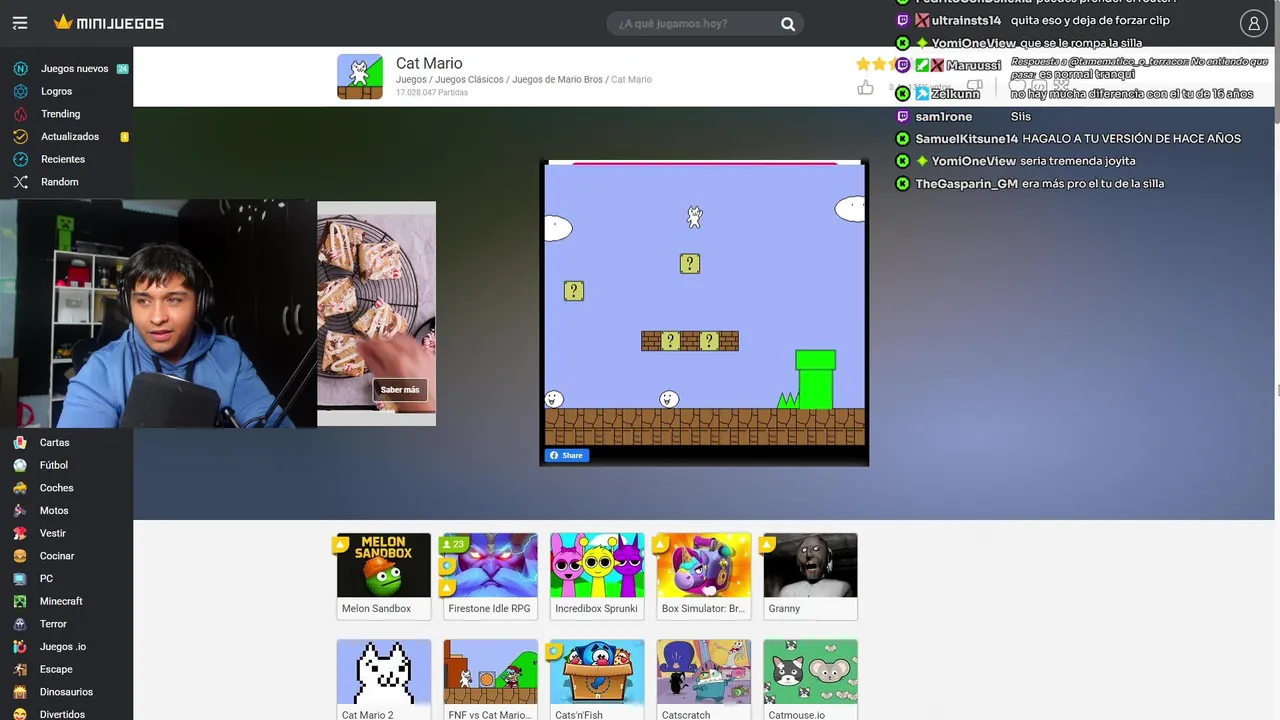Click the Vestir category icon
The image size is (1280, 720).
point(20,533)
